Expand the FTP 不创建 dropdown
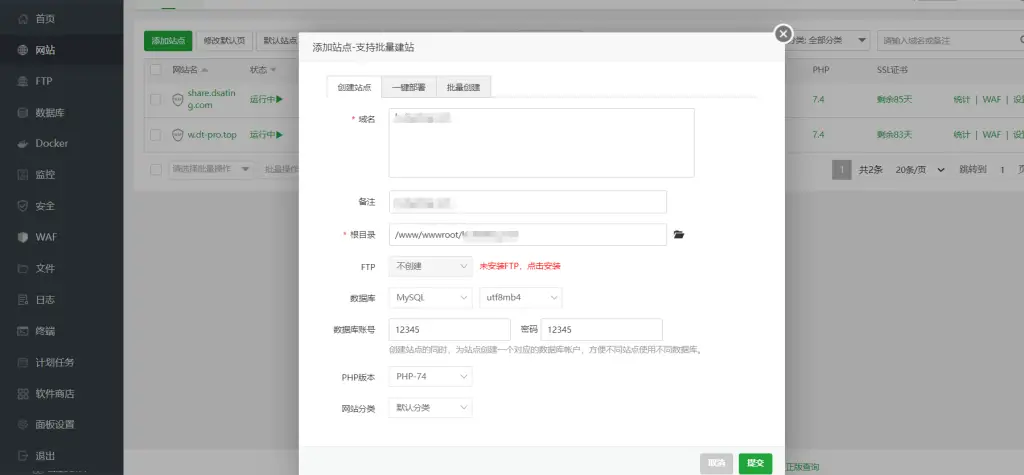Image resolution: width=1024 pixels, height=475 pixels. [x=430, y=266]
